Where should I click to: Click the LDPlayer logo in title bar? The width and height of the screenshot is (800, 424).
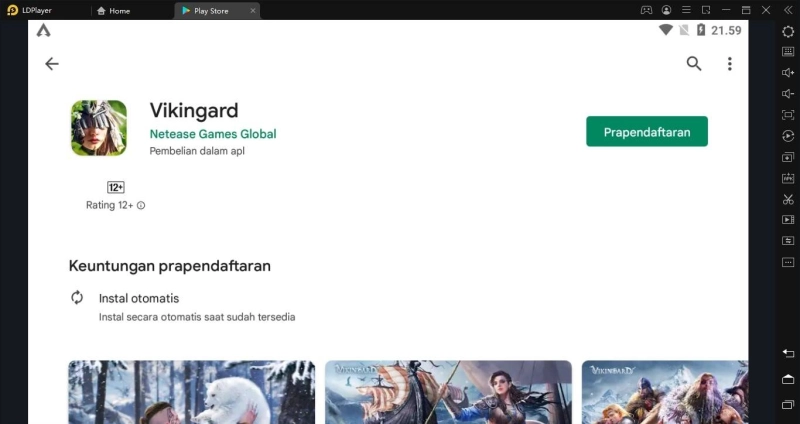(x=13, y=10)
